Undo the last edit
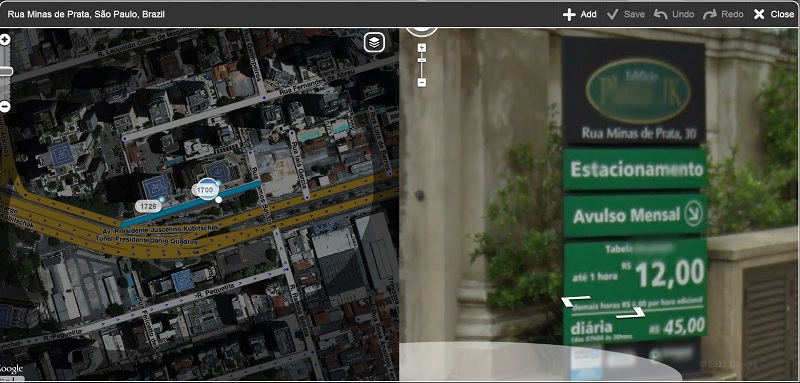800x383 pixels. pyautogui.click(x=674, y=14)
